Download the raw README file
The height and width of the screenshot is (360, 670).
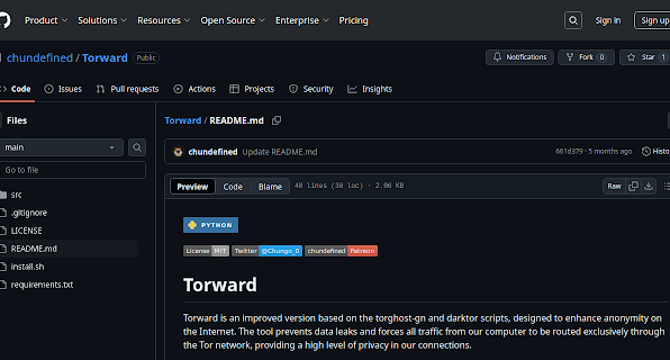(649, 186)
